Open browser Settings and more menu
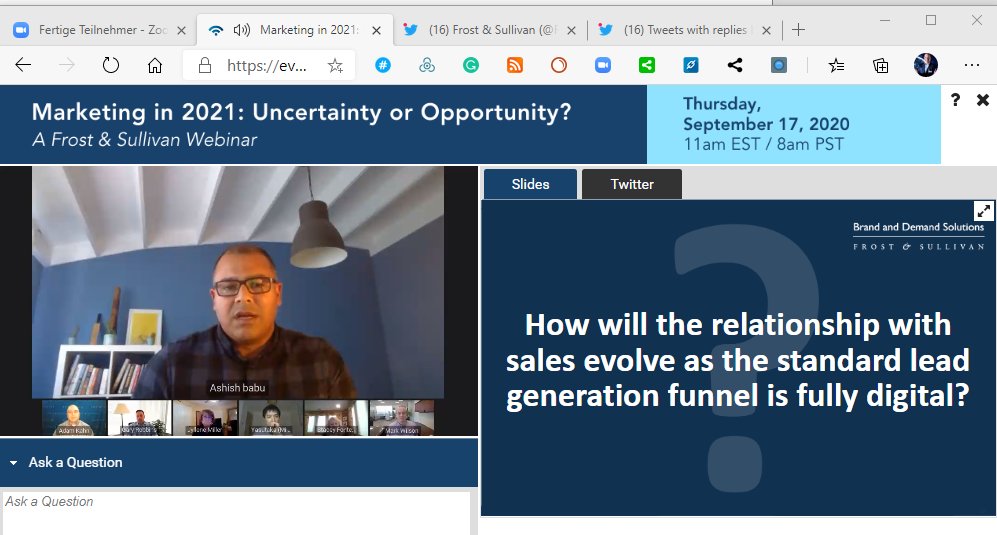Screen dimensions: 997x535 (972, 65)
